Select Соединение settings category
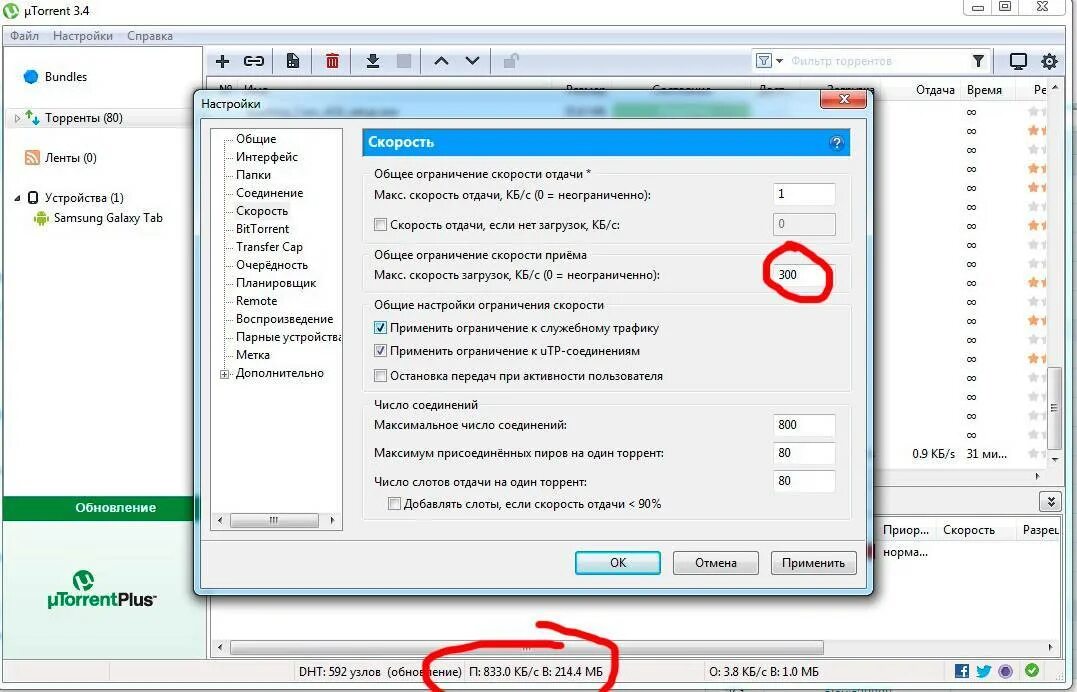 (x=269, y=193)
